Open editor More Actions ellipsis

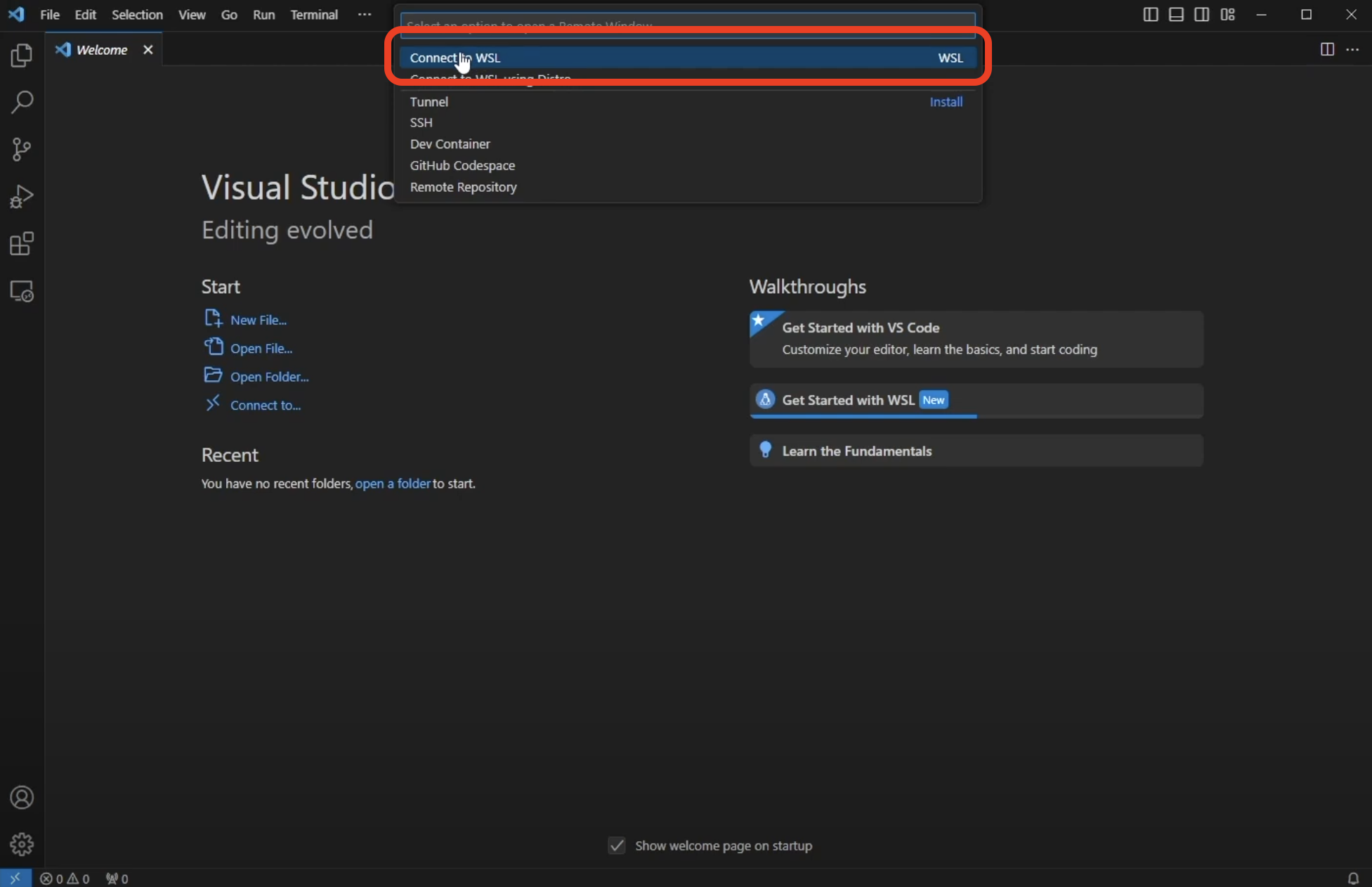tap(1352, 49)
